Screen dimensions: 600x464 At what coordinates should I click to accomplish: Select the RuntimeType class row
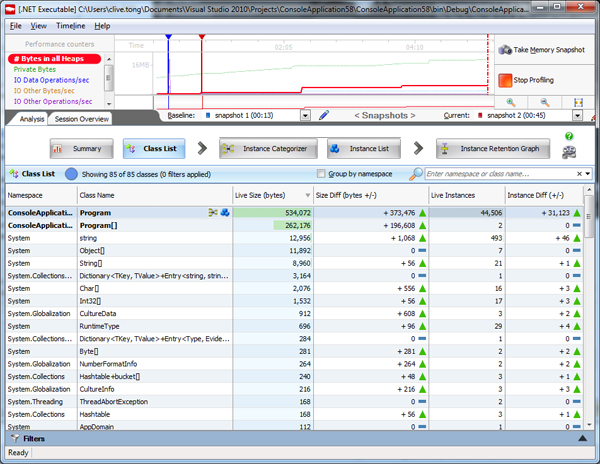click(295, 326)
